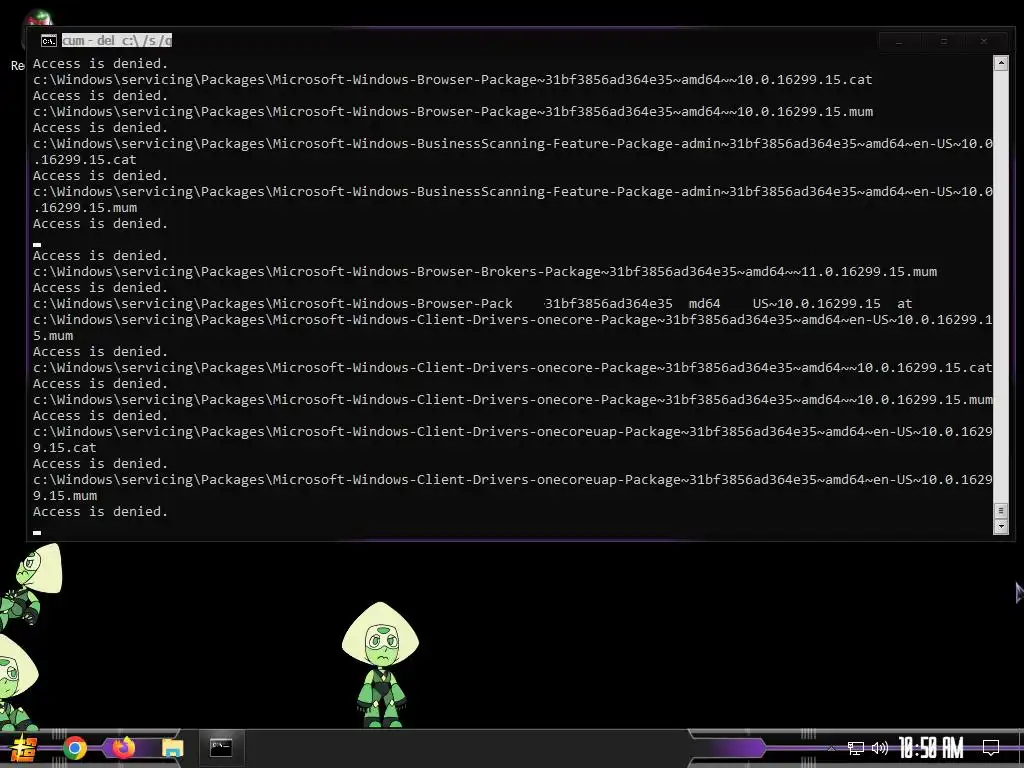Maximize the Command Prompt window
The height and width of the screenshot is (768, 1024).
[943, 41]
